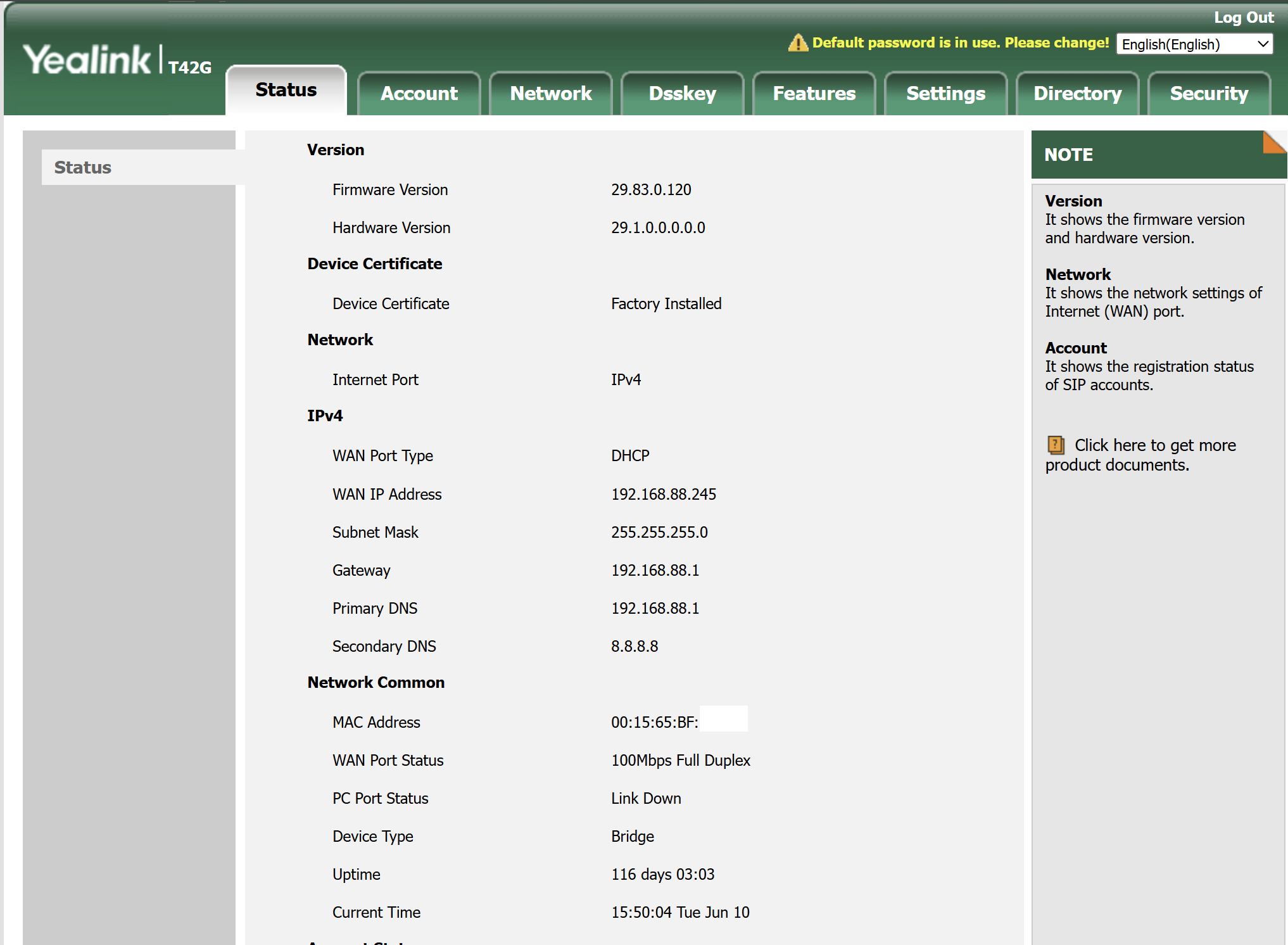
Task: Go to the Network tab
Action: click(550, 94)
